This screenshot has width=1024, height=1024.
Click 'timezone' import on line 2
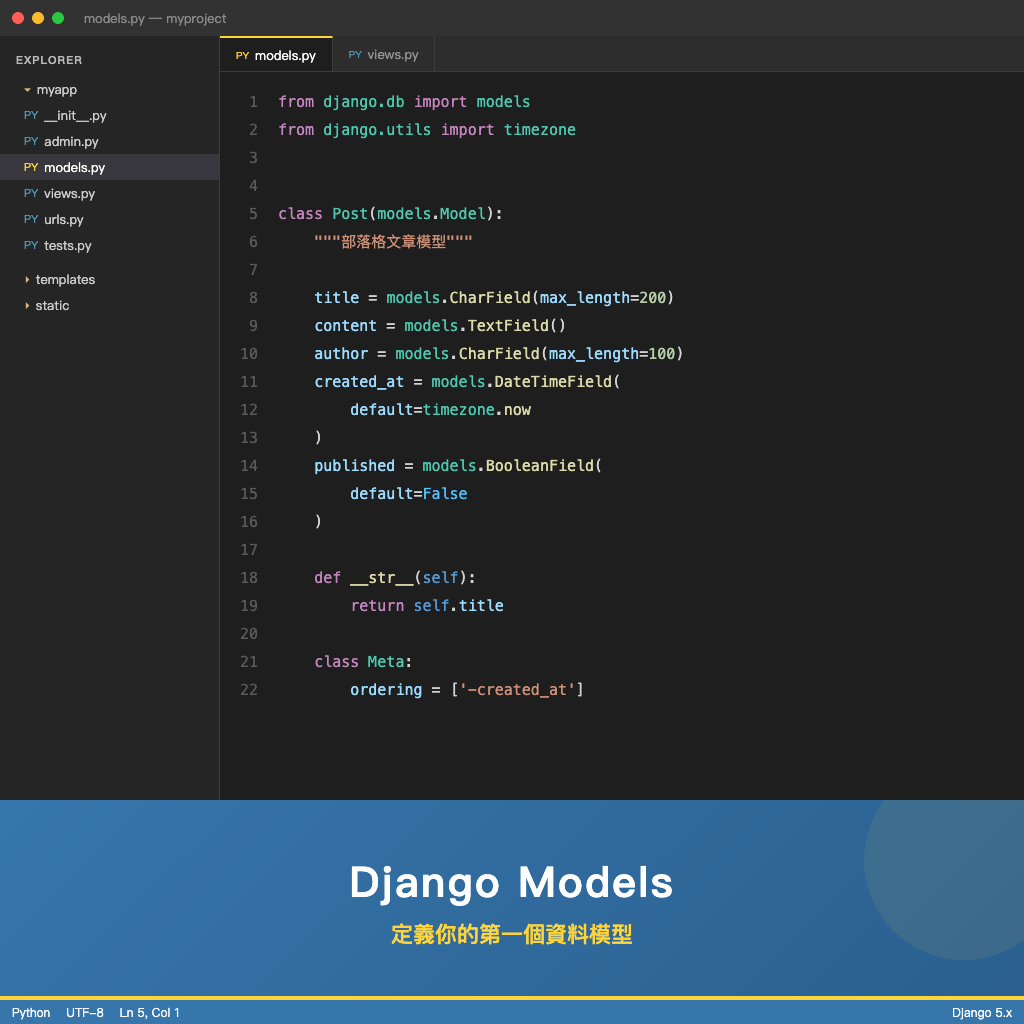540,130
